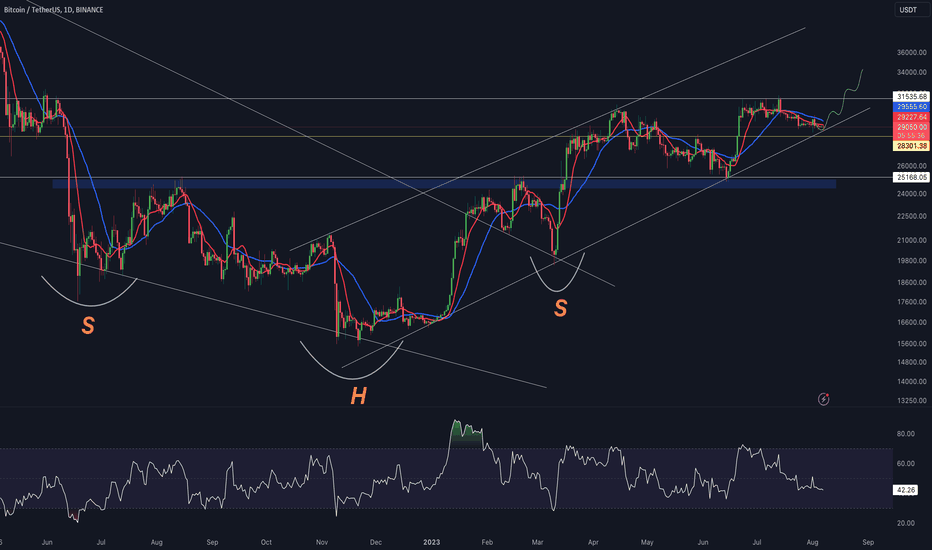The height and width of the screenshot is (550, 932).
Task: Click the first Jul time axis label
Action: tap(101, 542)
